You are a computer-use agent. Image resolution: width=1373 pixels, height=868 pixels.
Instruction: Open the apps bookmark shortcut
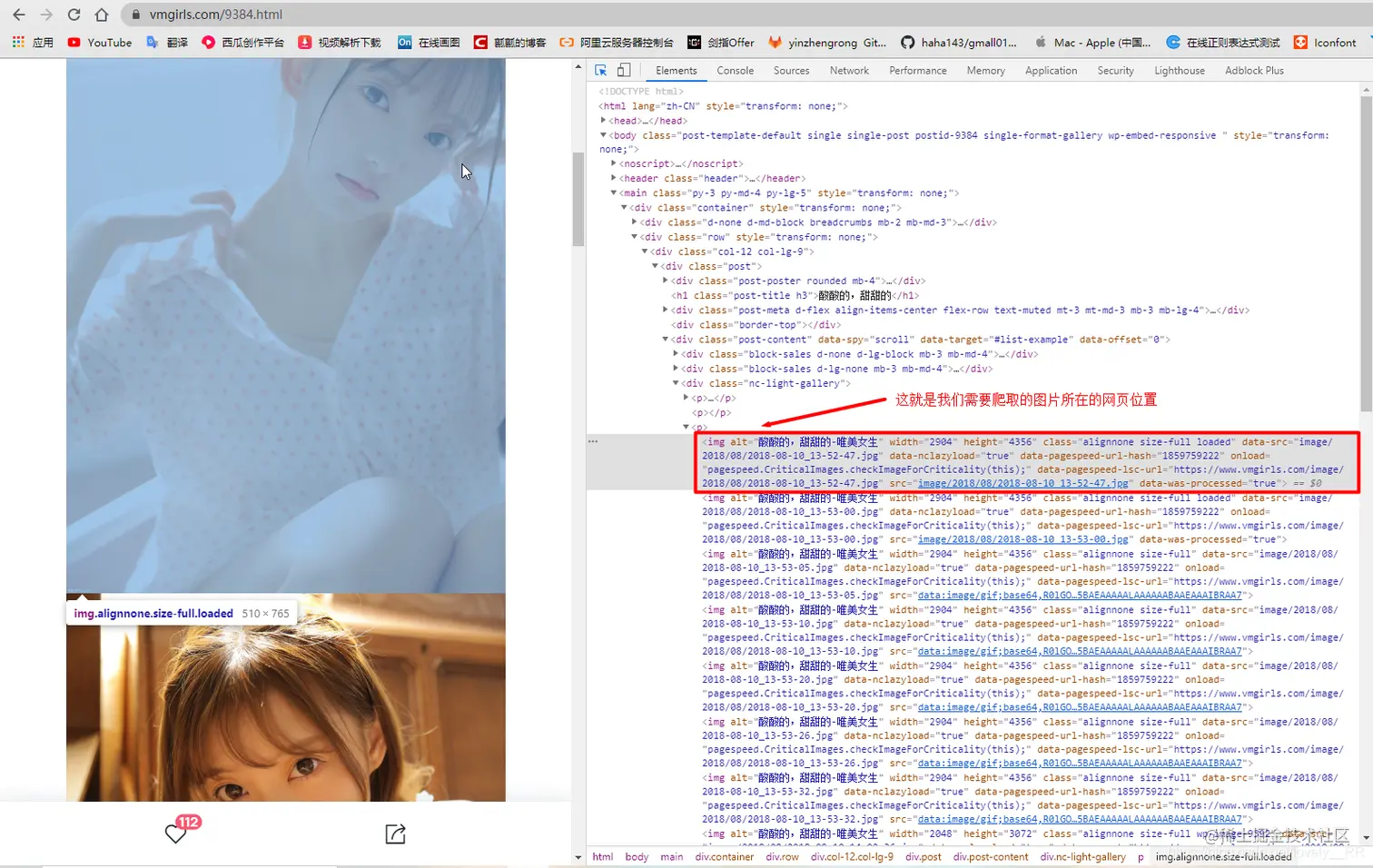(33, 43)
